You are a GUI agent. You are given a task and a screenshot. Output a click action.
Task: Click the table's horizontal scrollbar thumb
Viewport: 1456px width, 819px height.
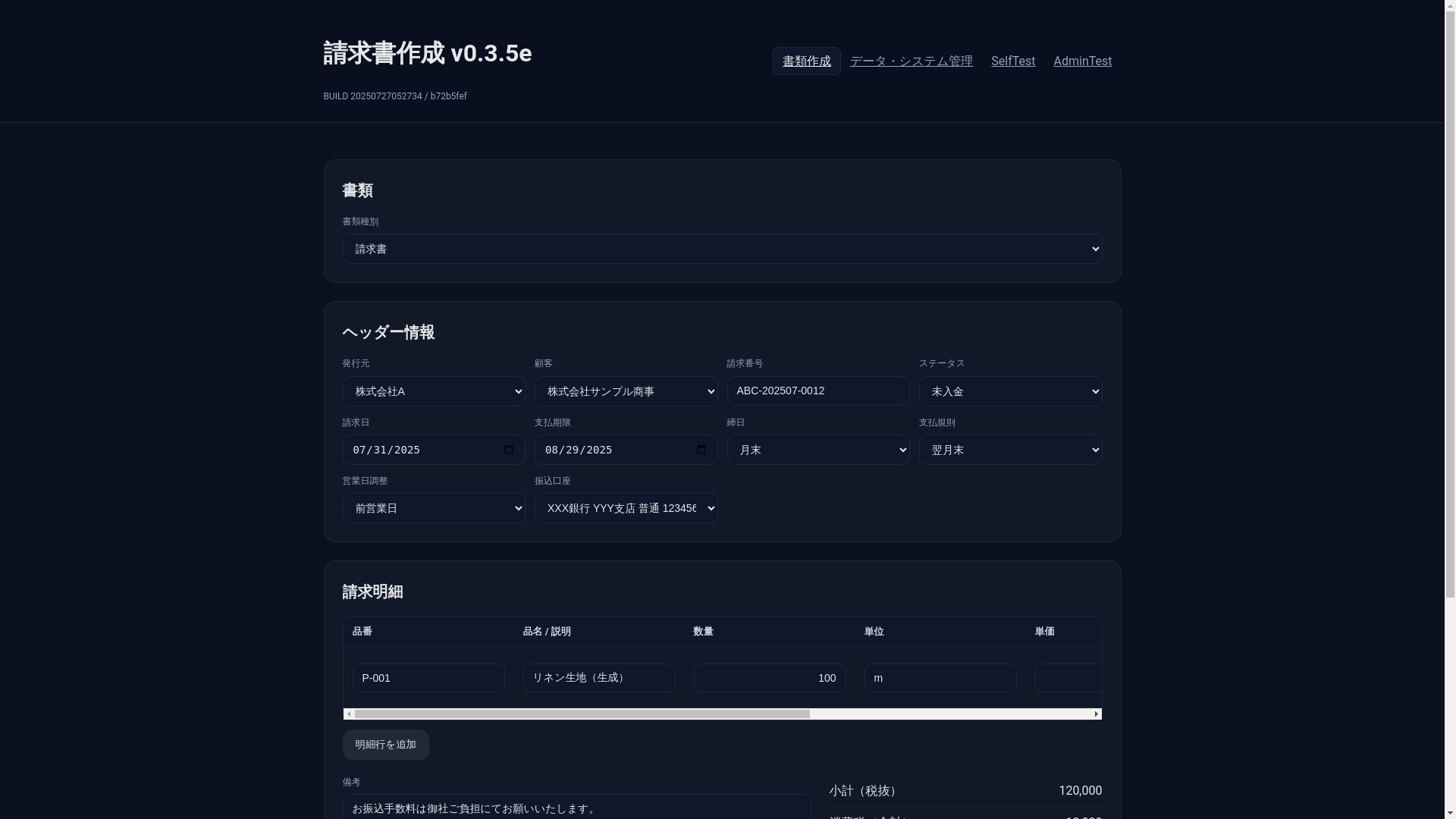click(x=582, y=714)
